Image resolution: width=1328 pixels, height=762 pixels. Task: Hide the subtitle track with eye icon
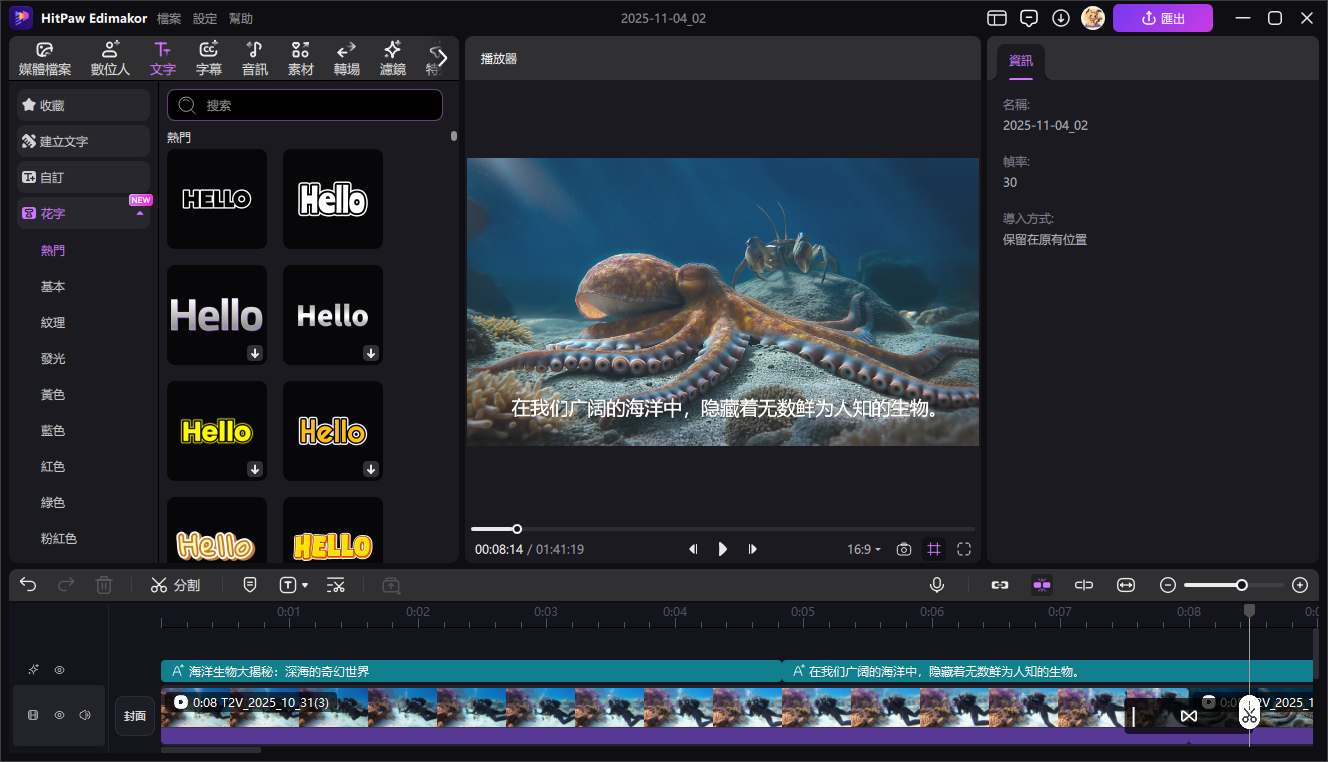click(59, 670)
